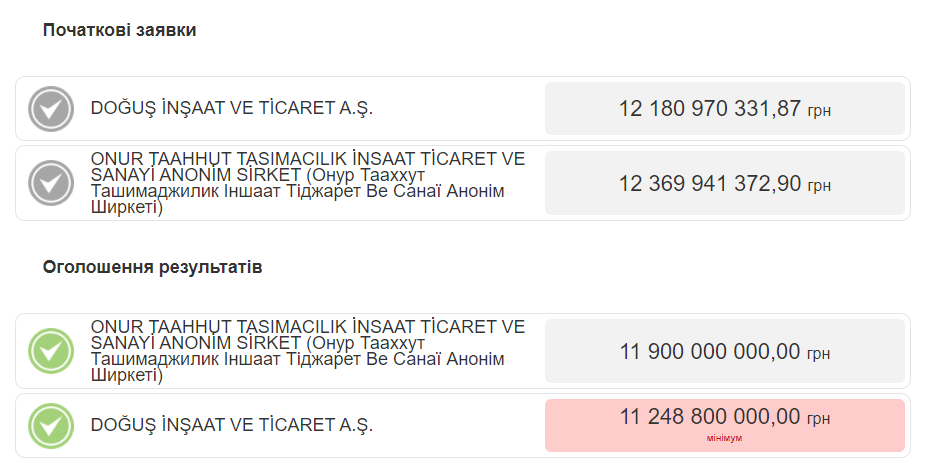
Task: Click грн next to 12 180 970 331,87
Action: click(x=819, y=111)
